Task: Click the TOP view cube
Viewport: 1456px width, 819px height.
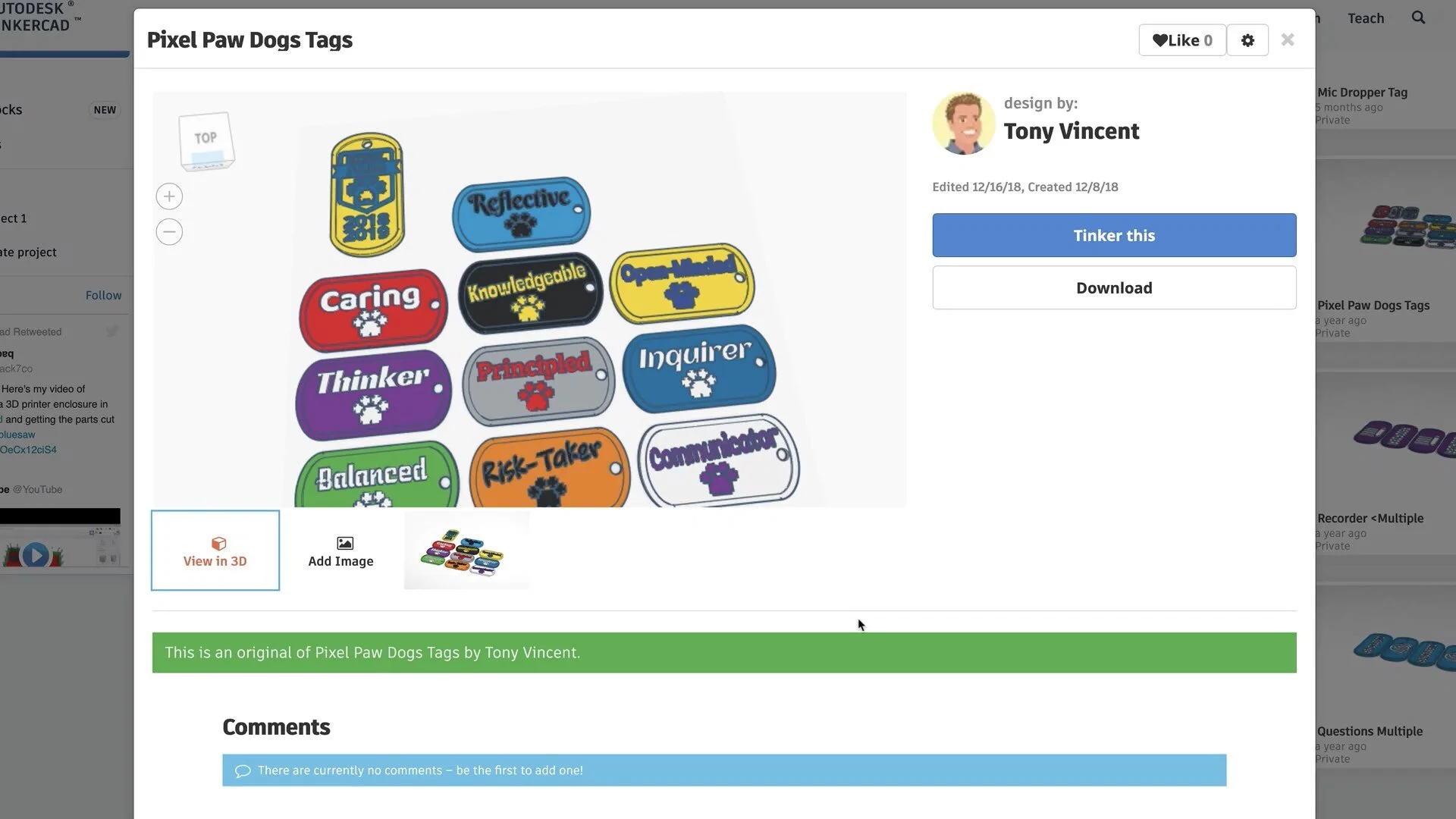Action: click(x=206, y=141)
